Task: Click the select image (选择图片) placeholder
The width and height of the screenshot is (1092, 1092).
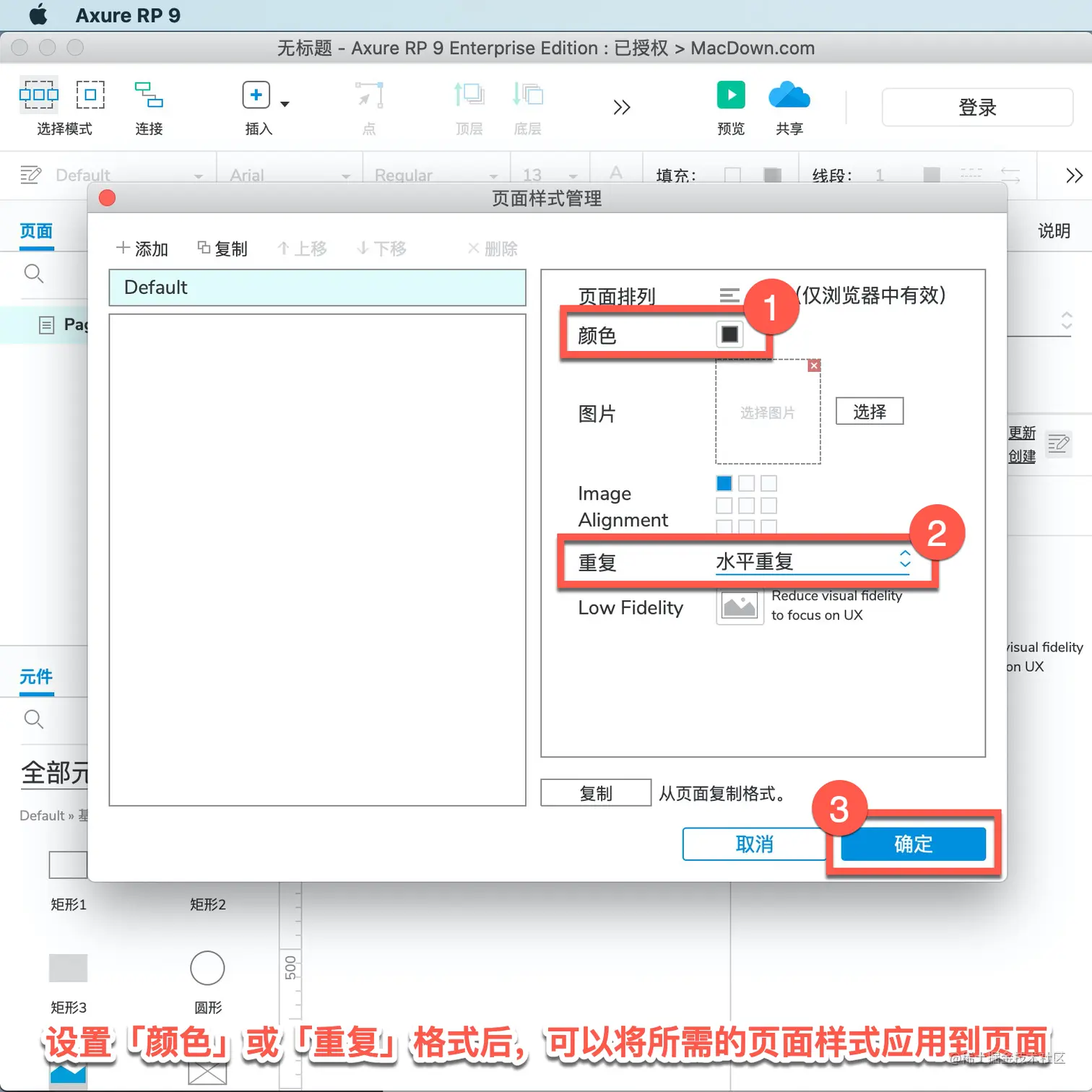Action: click(x=768, y=412)
